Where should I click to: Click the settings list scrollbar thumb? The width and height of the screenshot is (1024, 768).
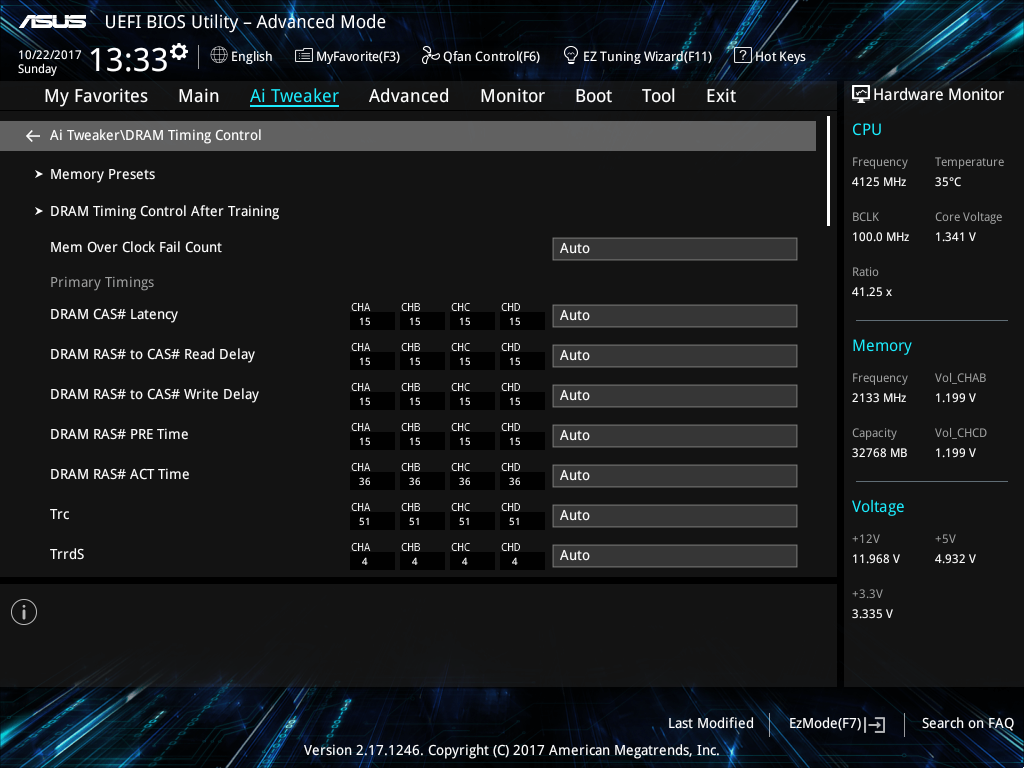pos(828,171)
